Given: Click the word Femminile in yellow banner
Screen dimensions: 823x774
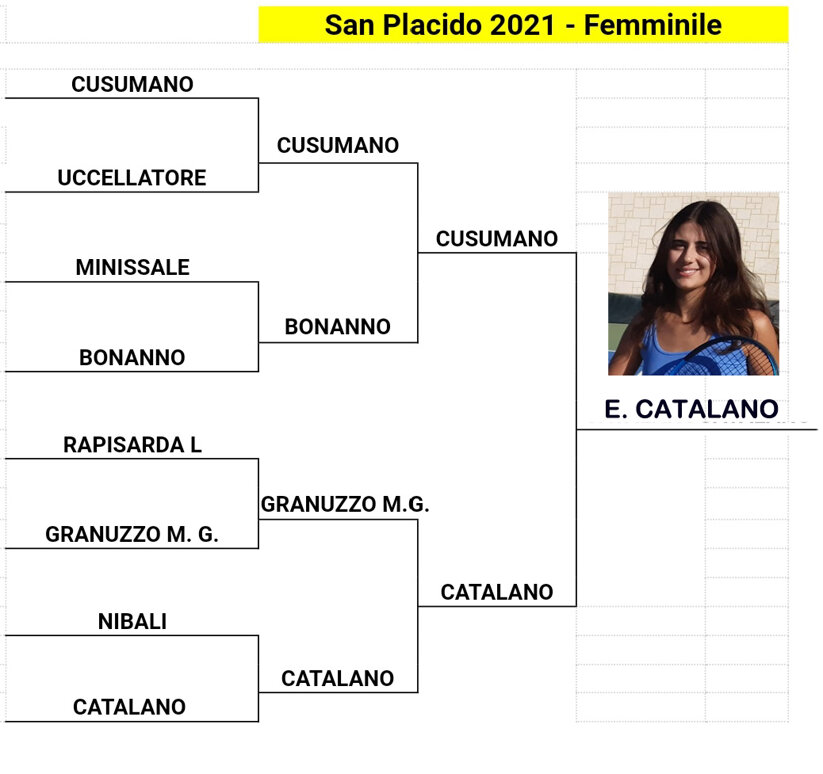Looking at the screenshot, I should tap(653, 25).
